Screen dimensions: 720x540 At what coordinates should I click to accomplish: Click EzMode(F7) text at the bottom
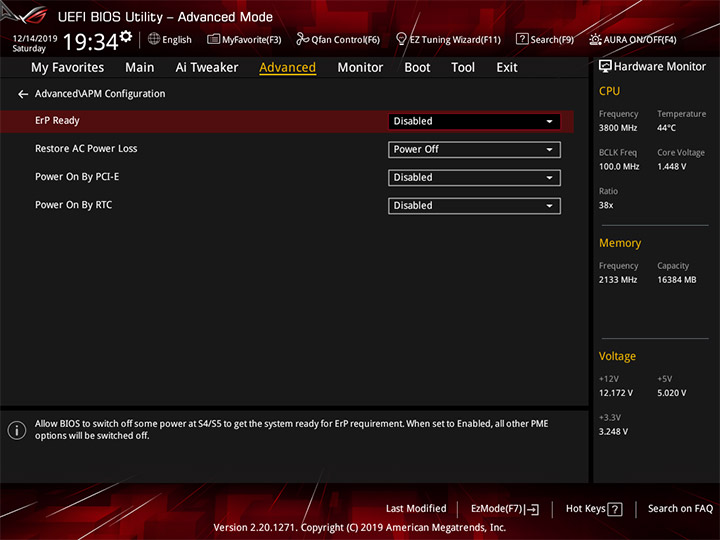pyautogui.click(x=497, y=509)
